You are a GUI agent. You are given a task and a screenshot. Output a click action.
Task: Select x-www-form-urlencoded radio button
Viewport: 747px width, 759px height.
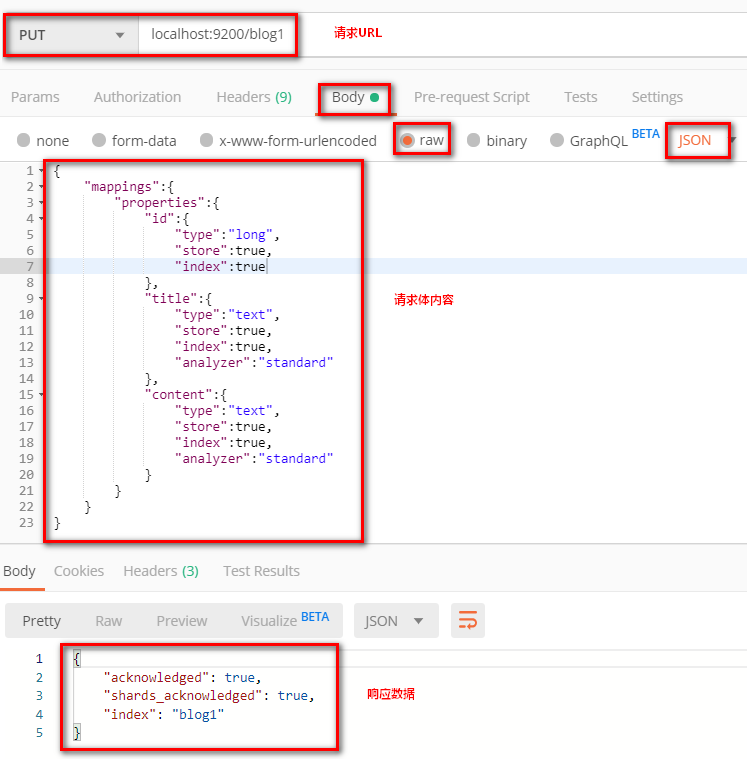206,140
